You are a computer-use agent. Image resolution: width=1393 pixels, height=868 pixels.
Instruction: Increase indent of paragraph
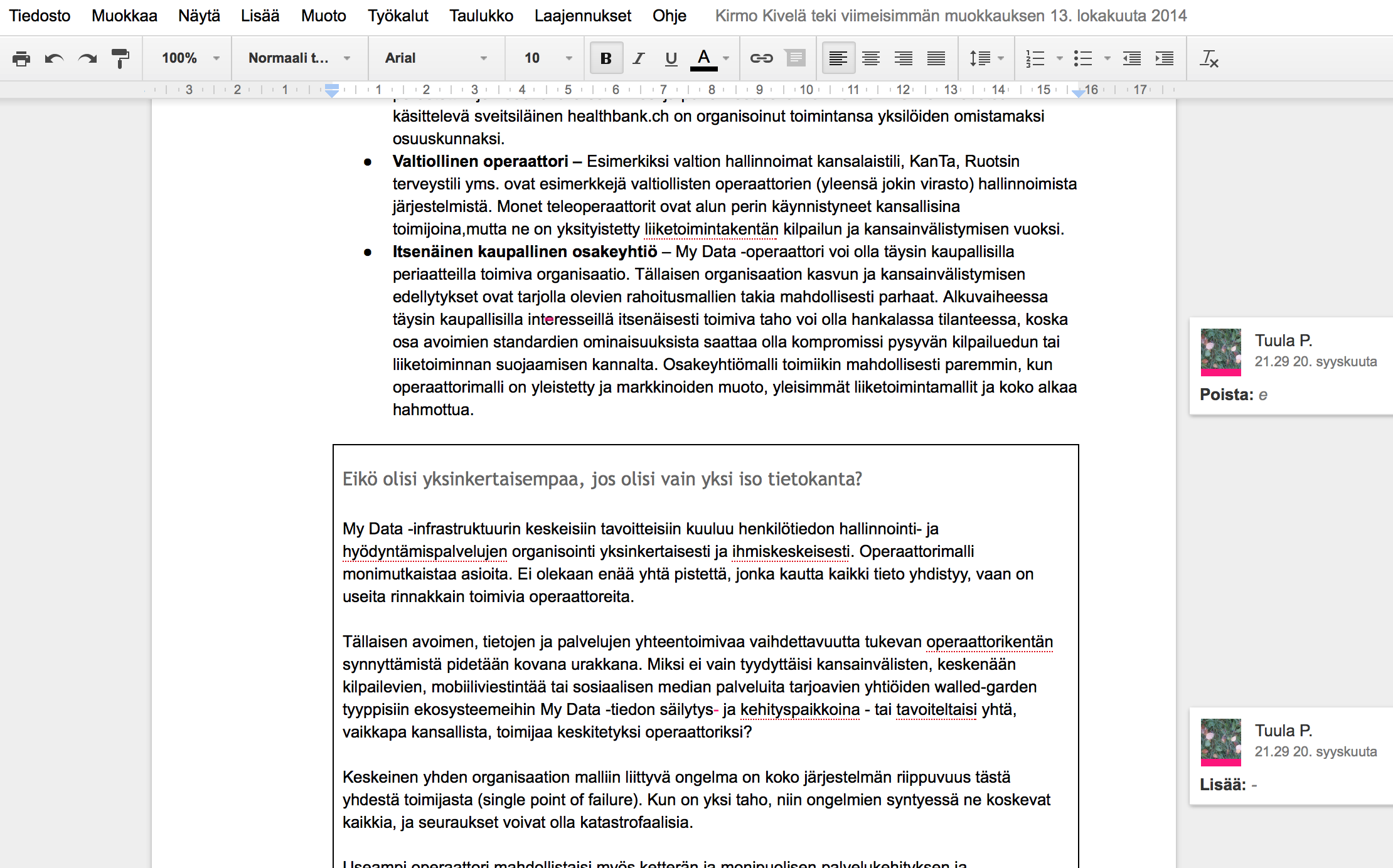[1165, 58]
